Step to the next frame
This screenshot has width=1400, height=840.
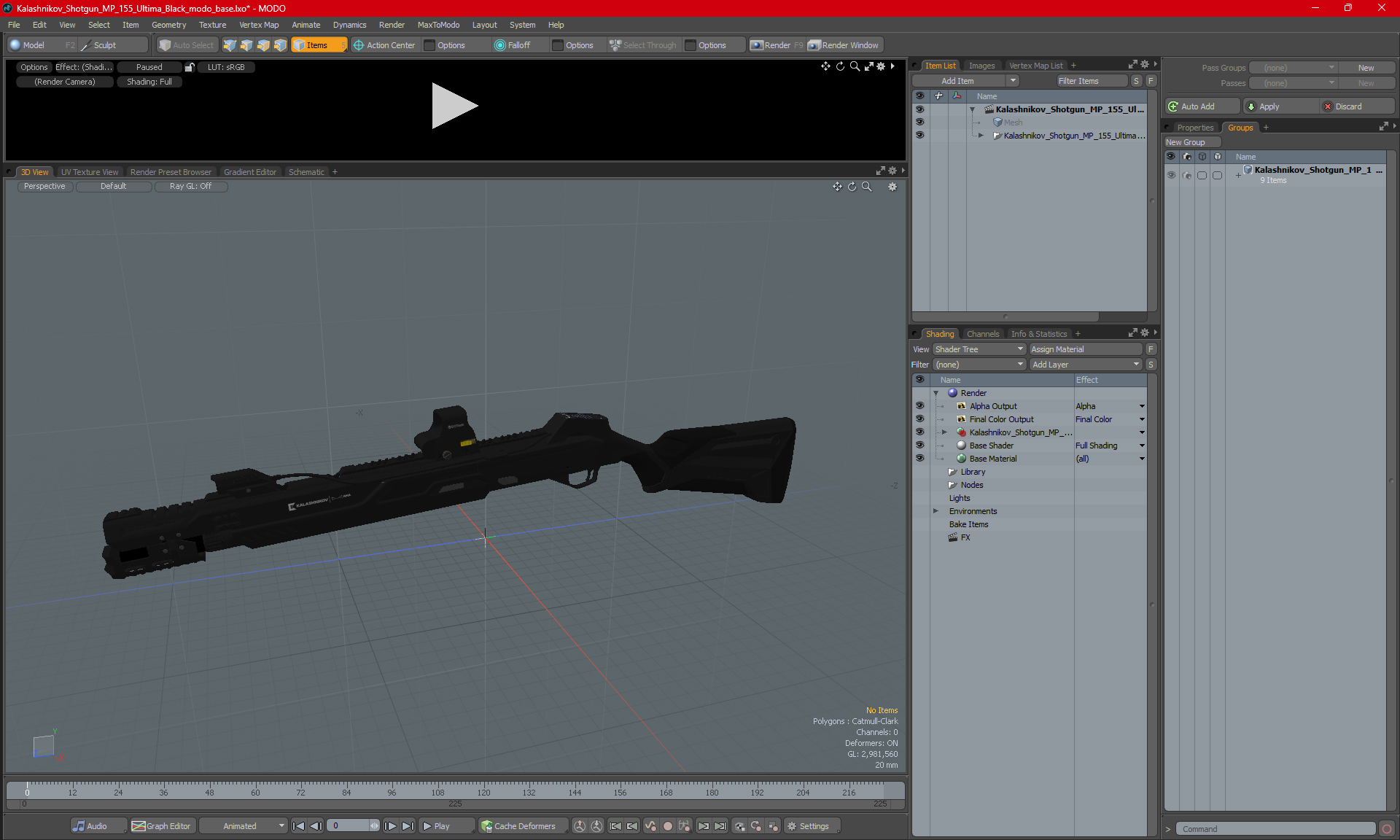click(x=391, y=826)
